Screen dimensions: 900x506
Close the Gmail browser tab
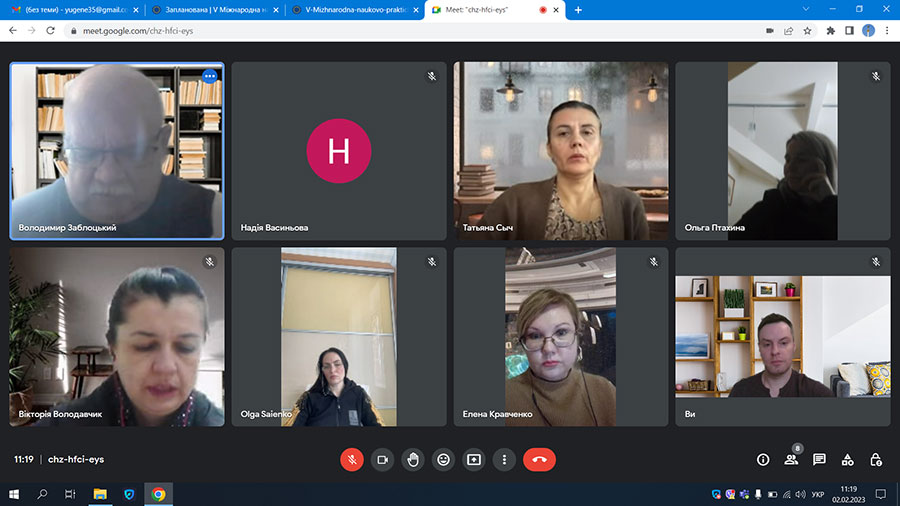point(135,10)
